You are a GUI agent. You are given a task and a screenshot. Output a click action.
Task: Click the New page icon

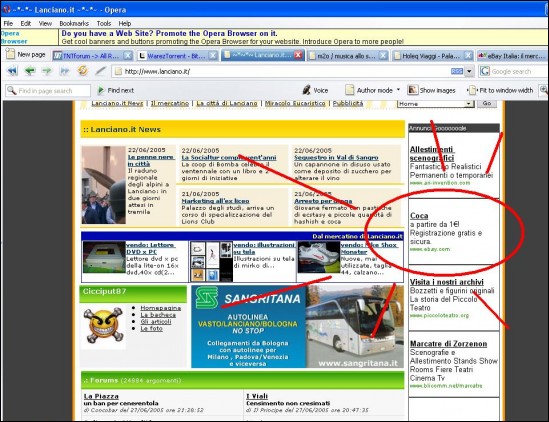point(11,54)
